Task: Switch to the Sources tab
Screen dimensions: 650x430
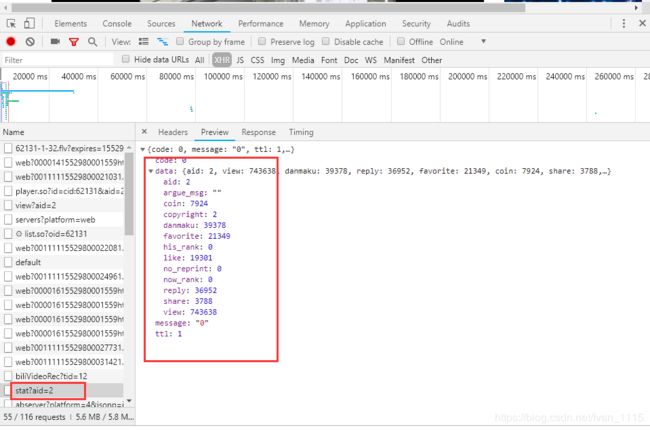Action: tap(161, 24)
